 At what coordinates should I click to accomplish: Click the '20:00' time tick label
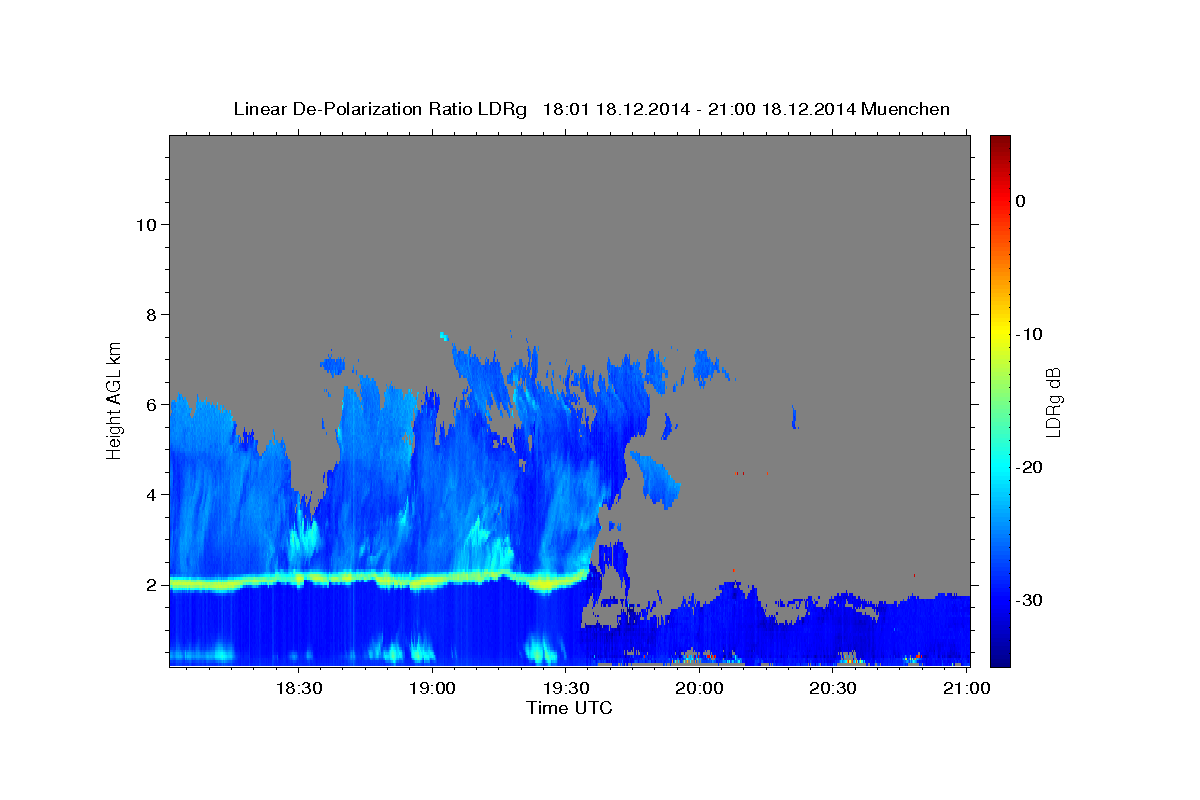[x=699, y=689]
